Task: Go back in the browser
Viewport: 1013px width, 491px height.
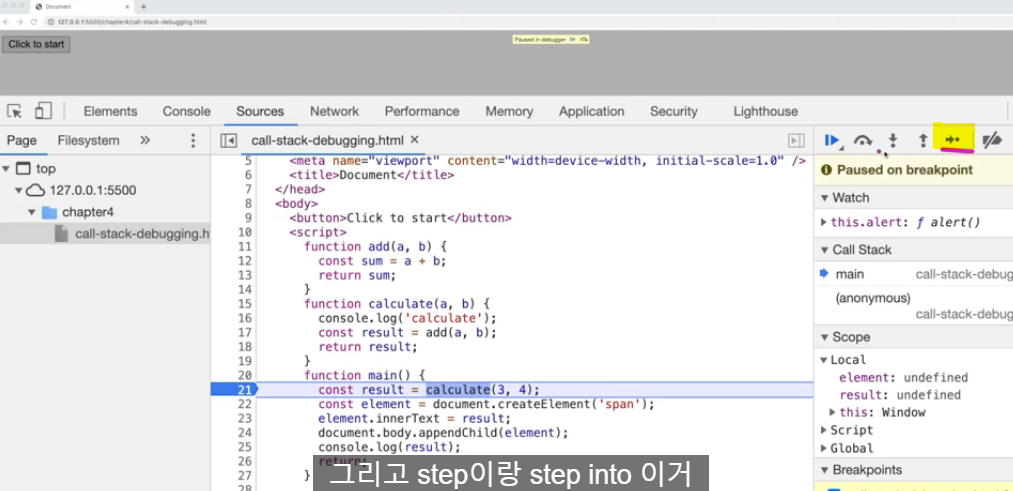Action: [7, 22]
